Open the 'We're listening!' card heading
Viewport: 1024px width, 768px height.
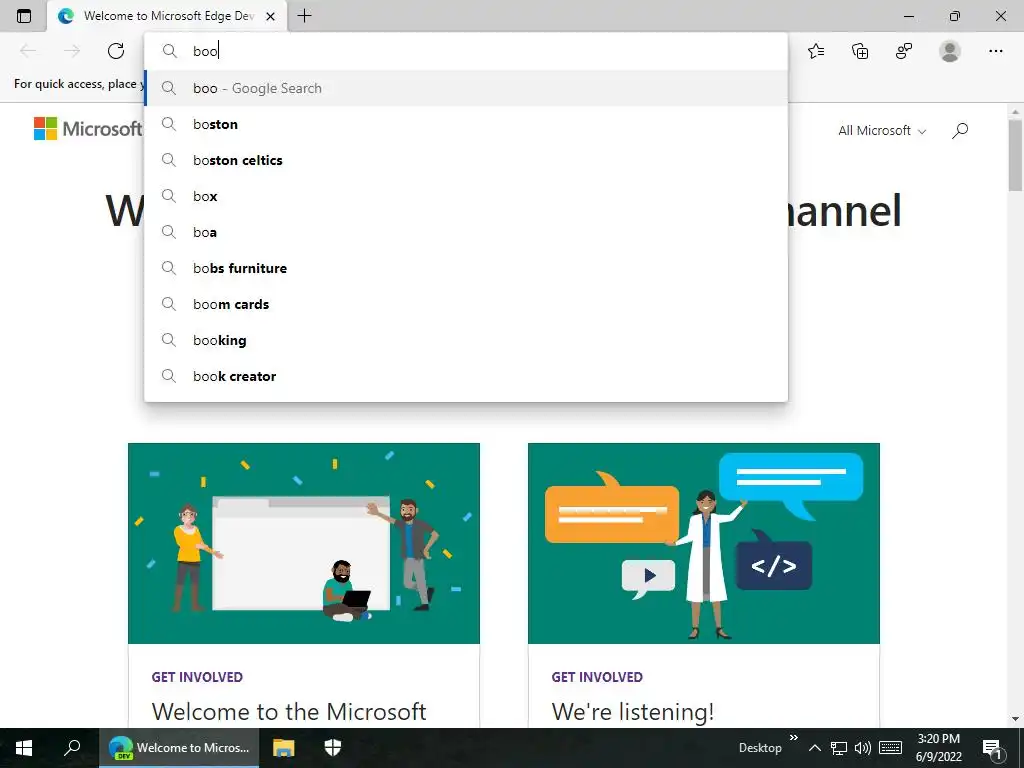coord(632,711)
